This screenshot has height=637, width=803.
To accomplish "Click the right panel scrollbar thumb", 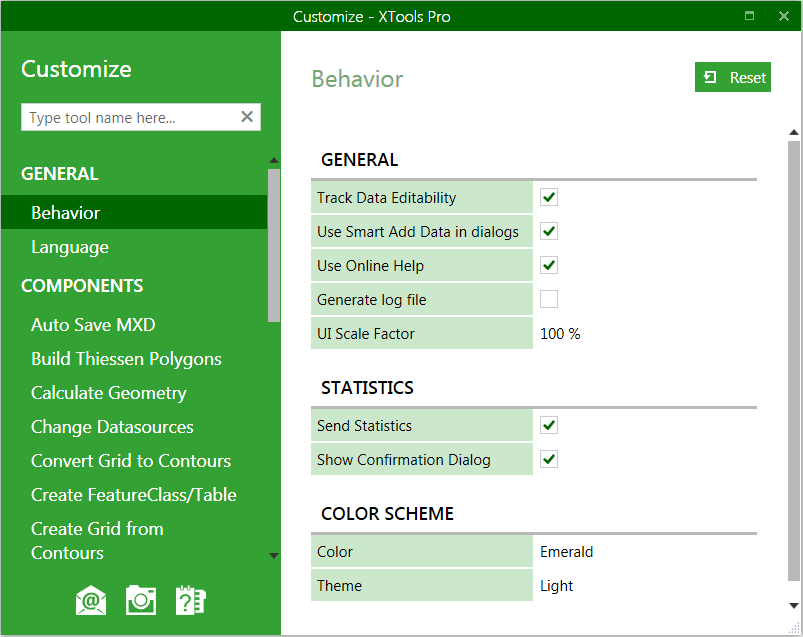I will pos(794,361).
